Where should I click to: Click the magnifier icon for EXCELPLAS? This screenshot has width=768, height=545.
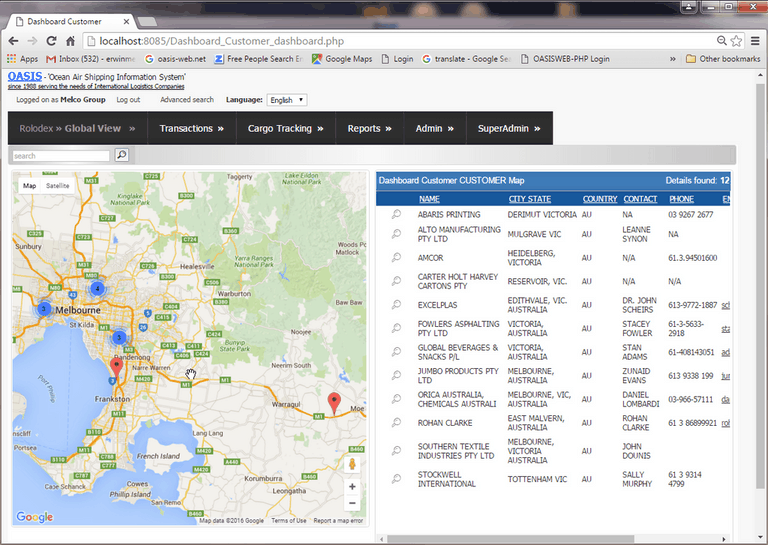[396, 304]
